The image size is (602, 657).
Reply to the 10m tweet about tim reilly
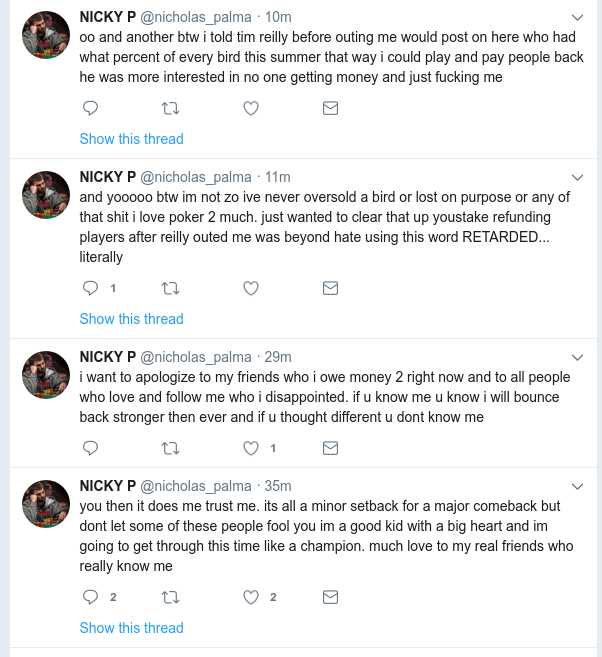pos(90,108)
